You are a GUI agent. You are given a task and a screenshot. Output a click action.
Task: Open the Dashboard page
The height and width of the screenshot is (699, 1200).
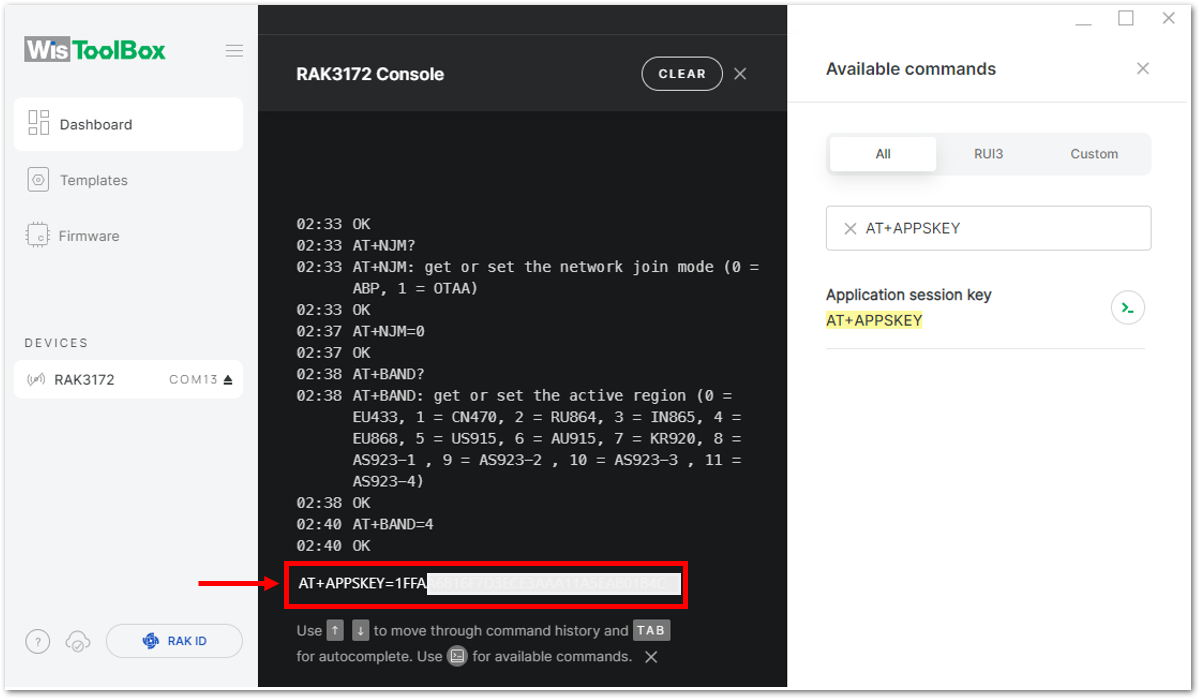(x=128, y=124)
